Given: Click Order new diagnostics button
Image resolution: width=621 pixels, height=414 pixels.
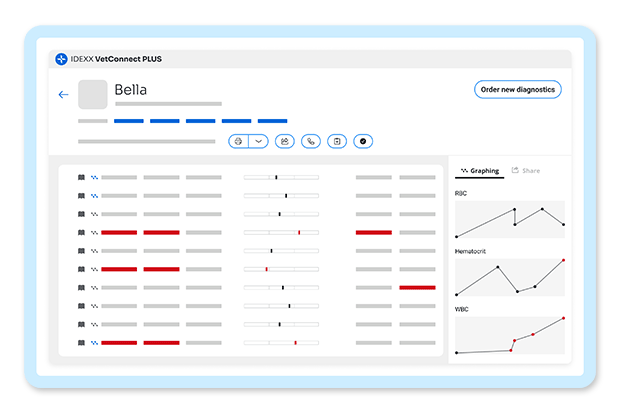Looking at the screenshot, I should [518, 90].
